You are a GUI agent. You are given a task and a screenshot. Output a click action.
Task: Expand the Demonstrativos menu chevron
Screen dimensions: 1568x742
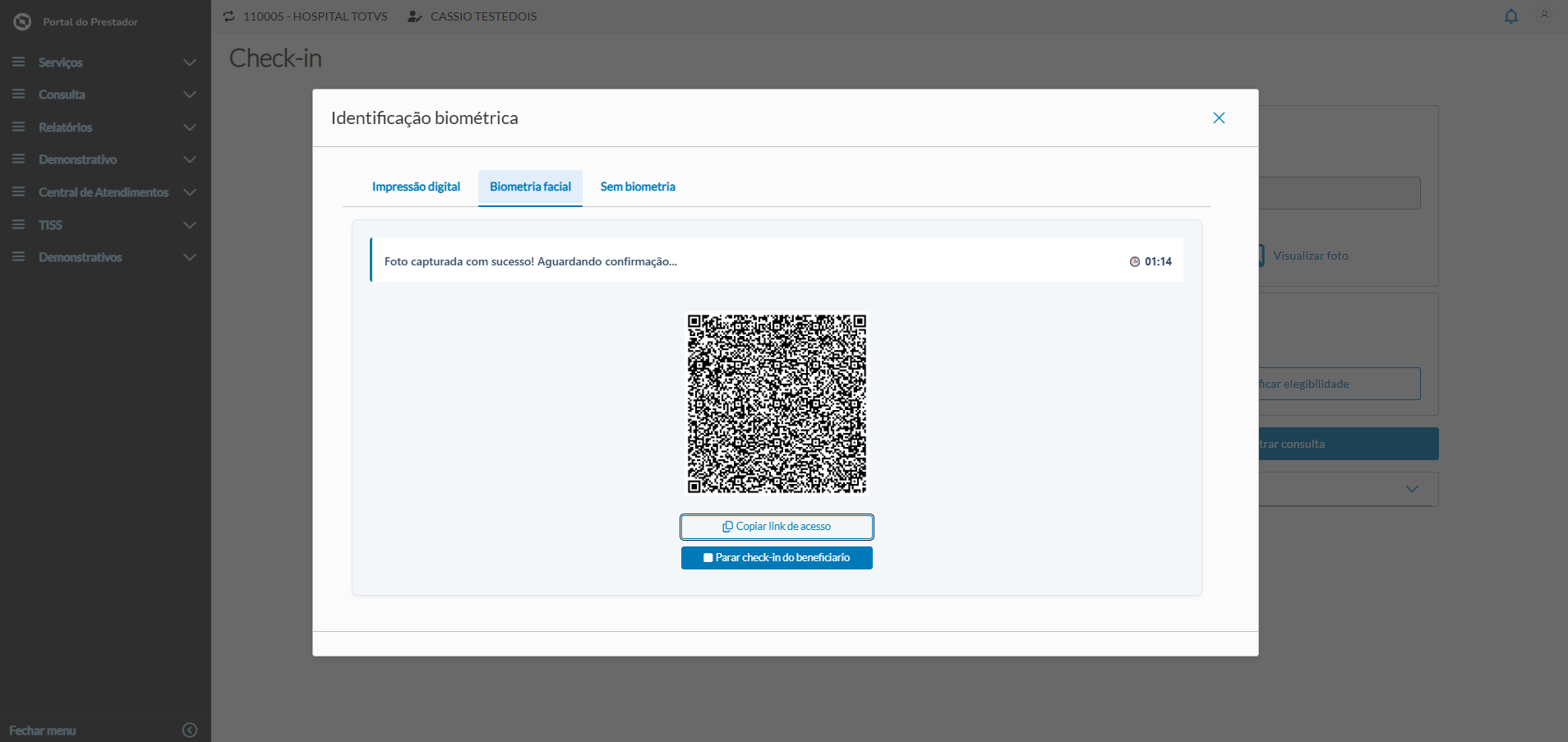(x=190, y=257)
